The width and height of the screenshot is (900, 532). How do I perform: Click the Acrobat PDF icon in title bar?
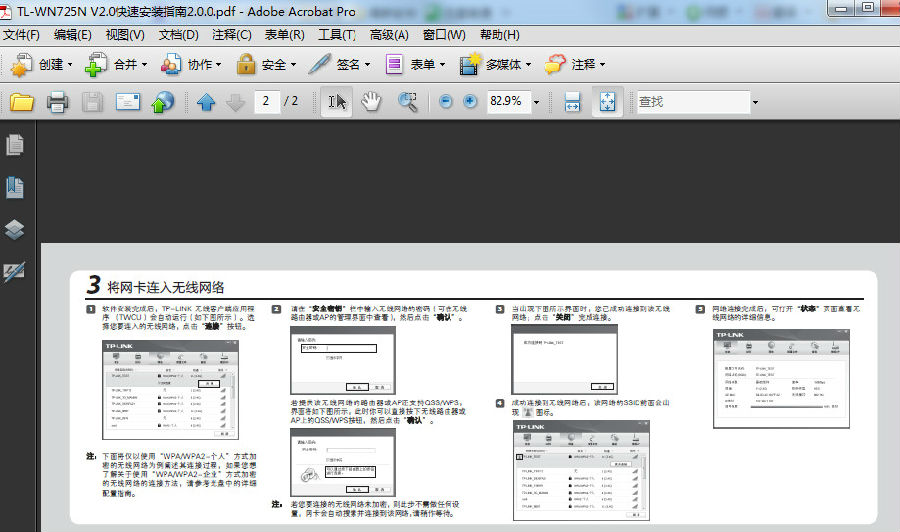click(6, 11)
